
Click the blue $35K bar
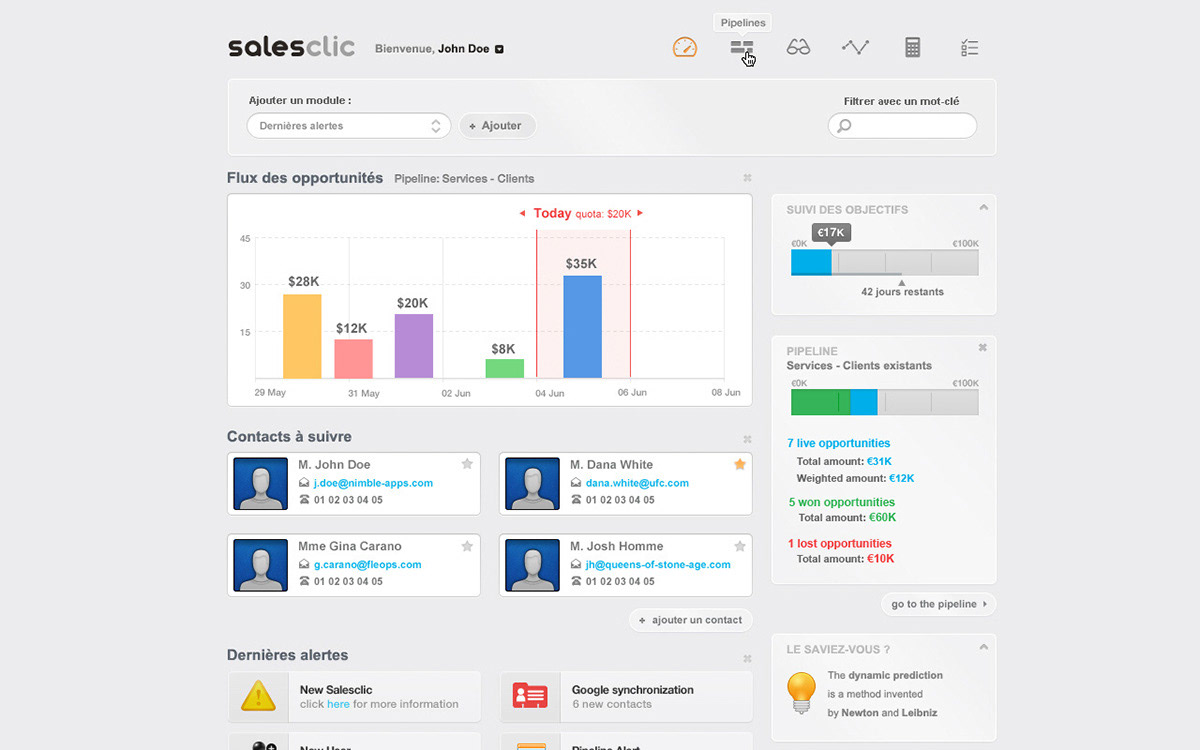[x=582, y=327]
